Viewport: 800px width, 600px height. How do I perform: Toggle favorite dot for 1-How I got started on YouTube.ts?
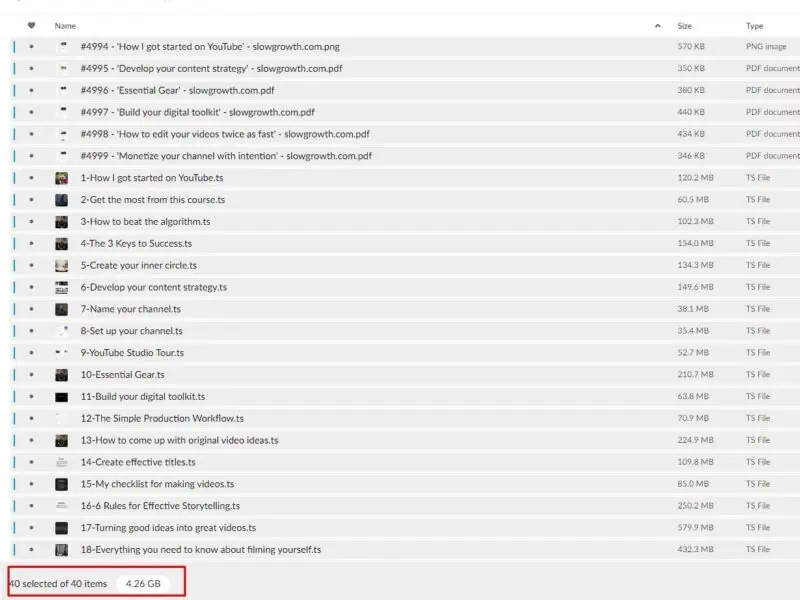32,178
